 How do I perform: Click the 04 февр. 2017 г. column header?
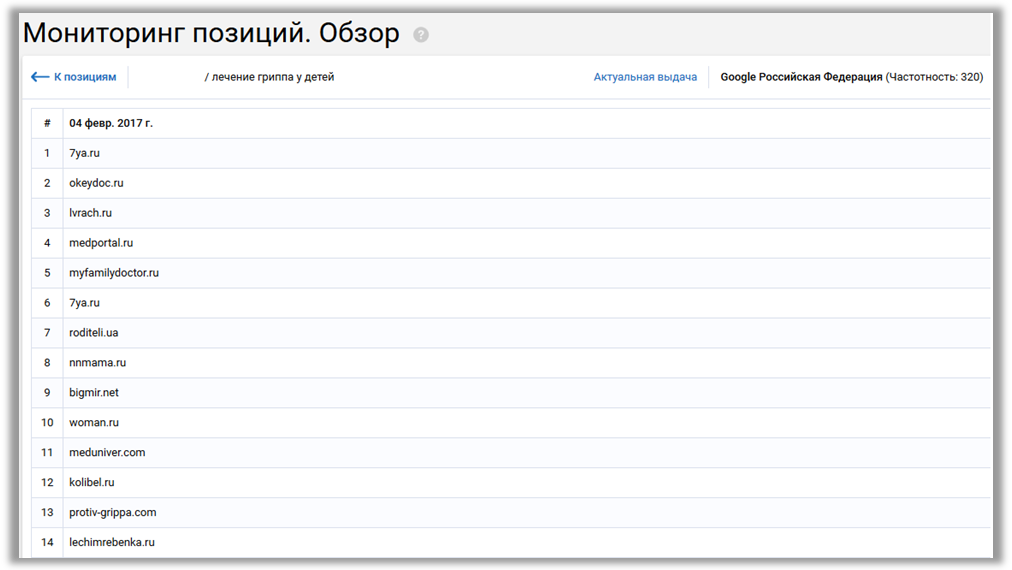pyautogui.click(x=111, y=123)
